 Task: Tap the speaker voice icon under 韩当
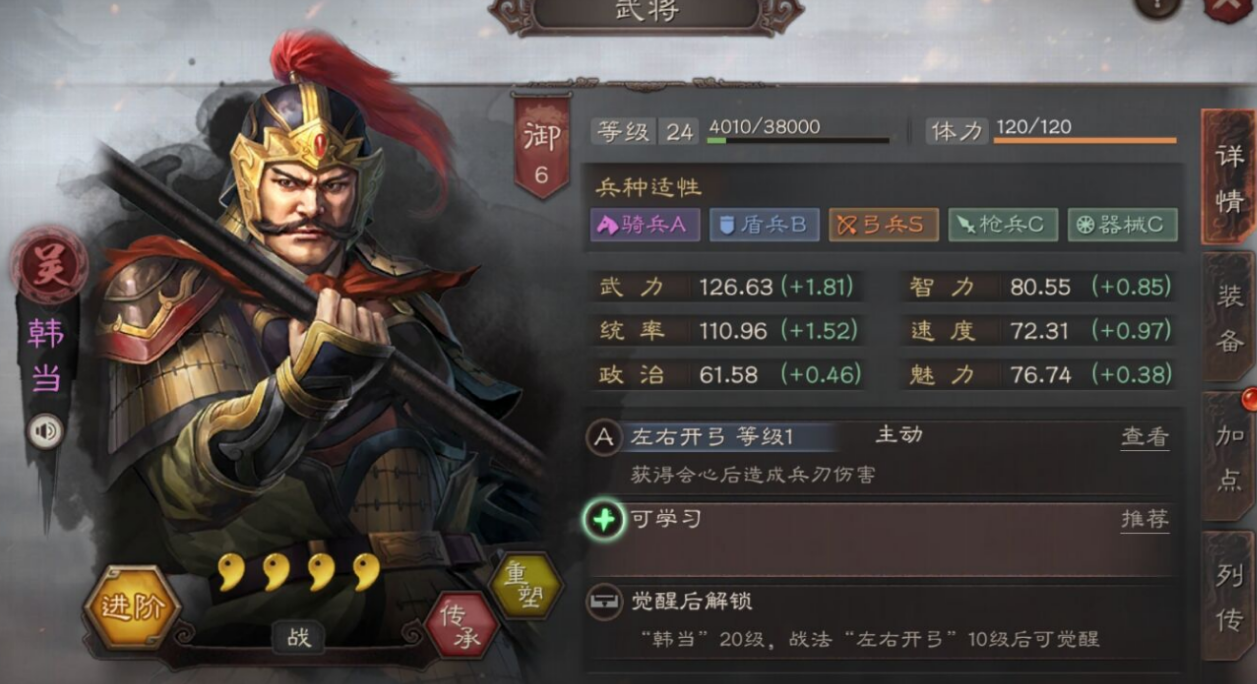(x=45, y=432)
